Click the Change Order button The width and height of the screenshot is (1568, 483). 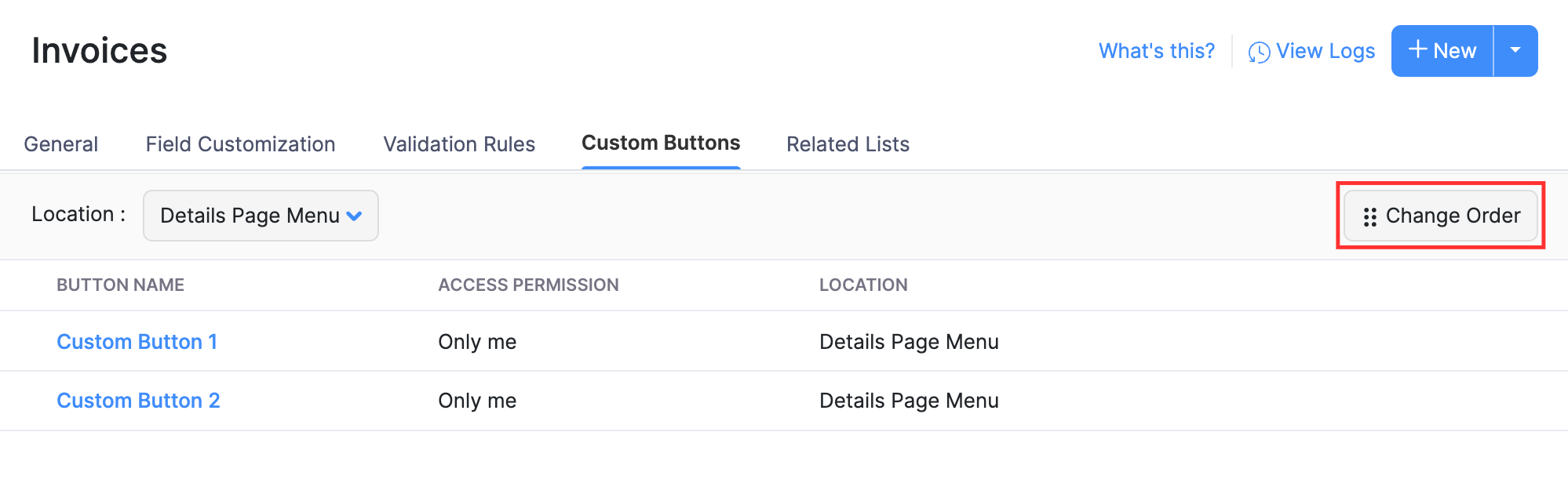[1440, 216]
